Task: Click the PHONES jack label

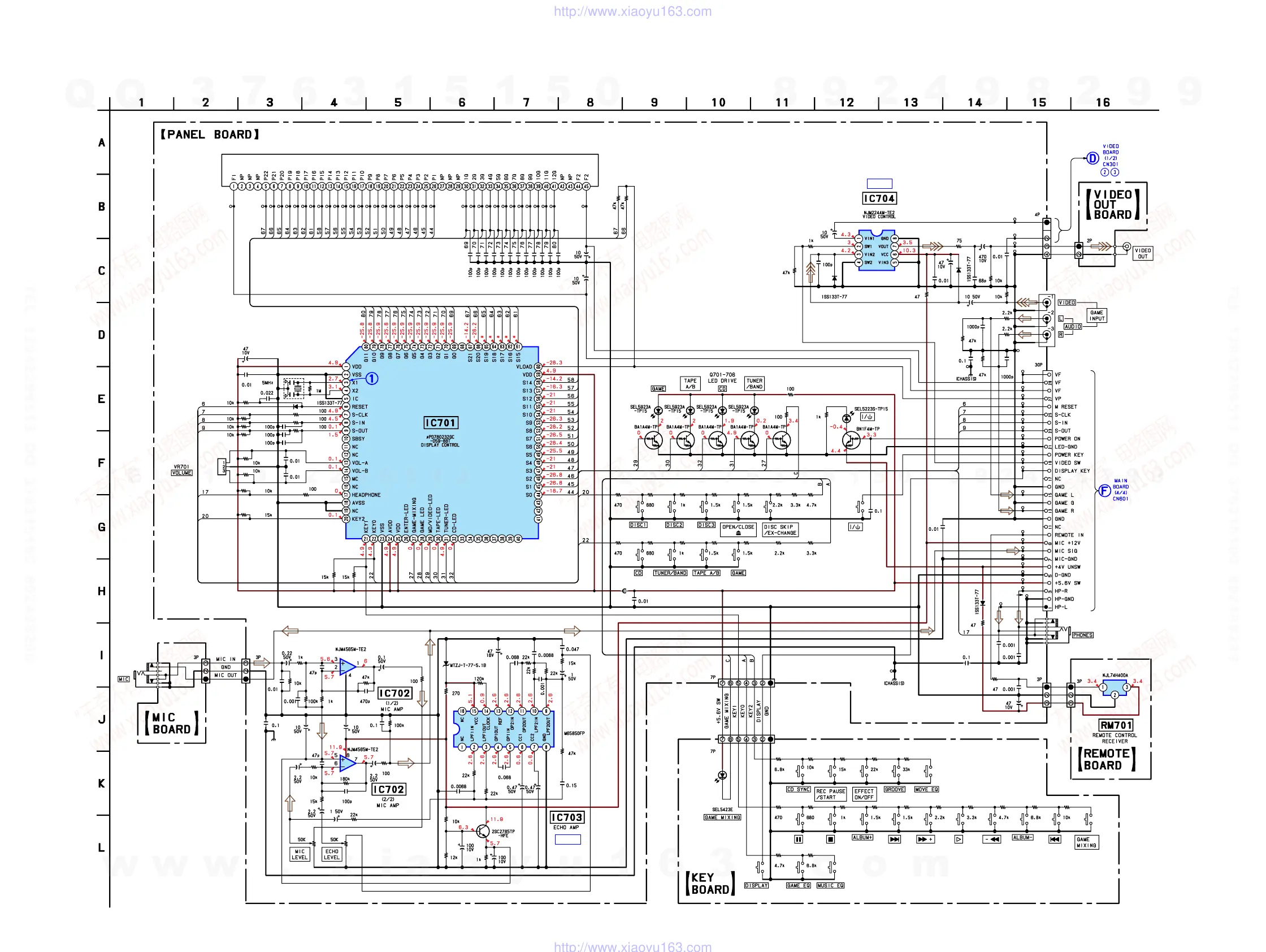Action: coord(1082,635)
